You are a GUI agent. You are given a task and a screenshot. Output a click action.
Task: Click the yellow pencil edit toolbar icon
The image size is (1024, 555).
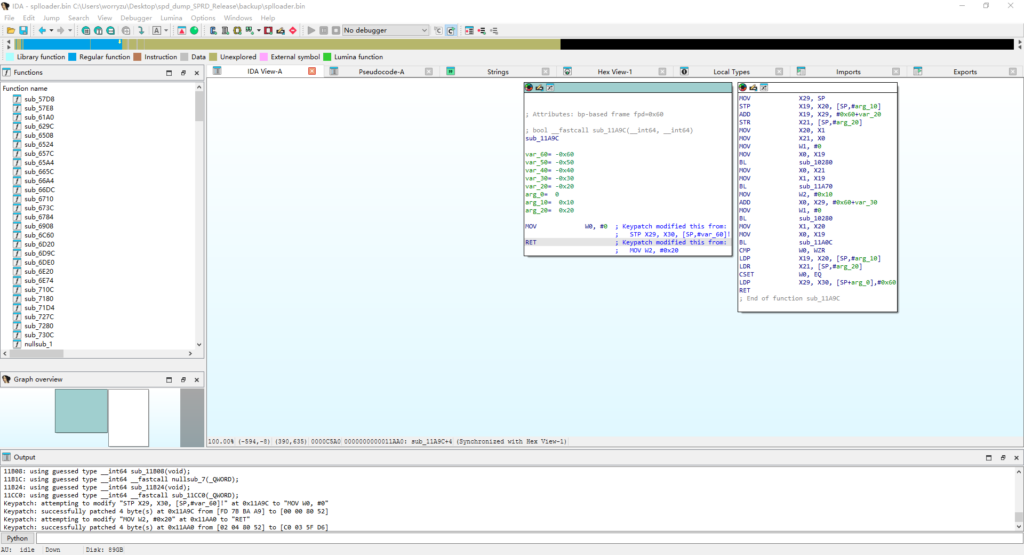pos(281,31)
